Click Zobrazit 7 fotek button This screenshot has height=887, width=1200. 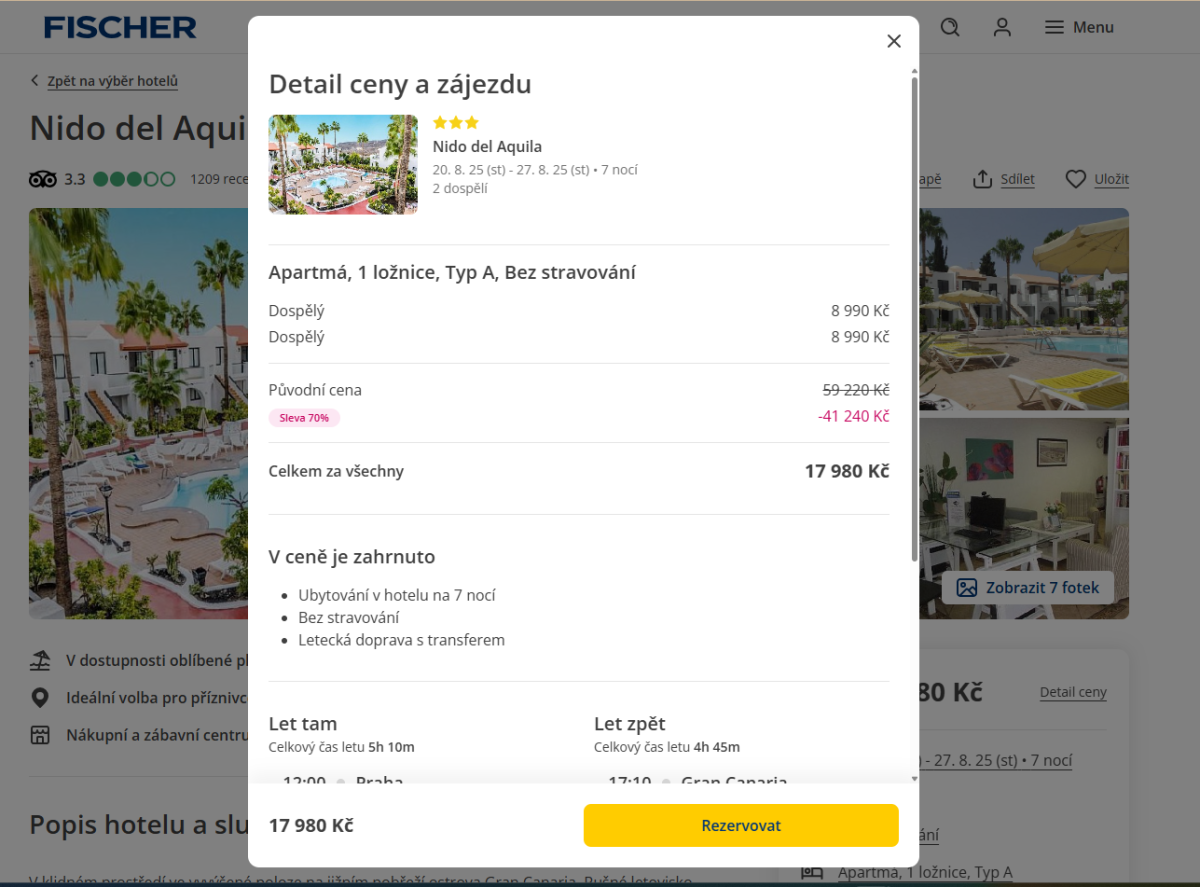pyautogui.click(x=1027, y=588)
